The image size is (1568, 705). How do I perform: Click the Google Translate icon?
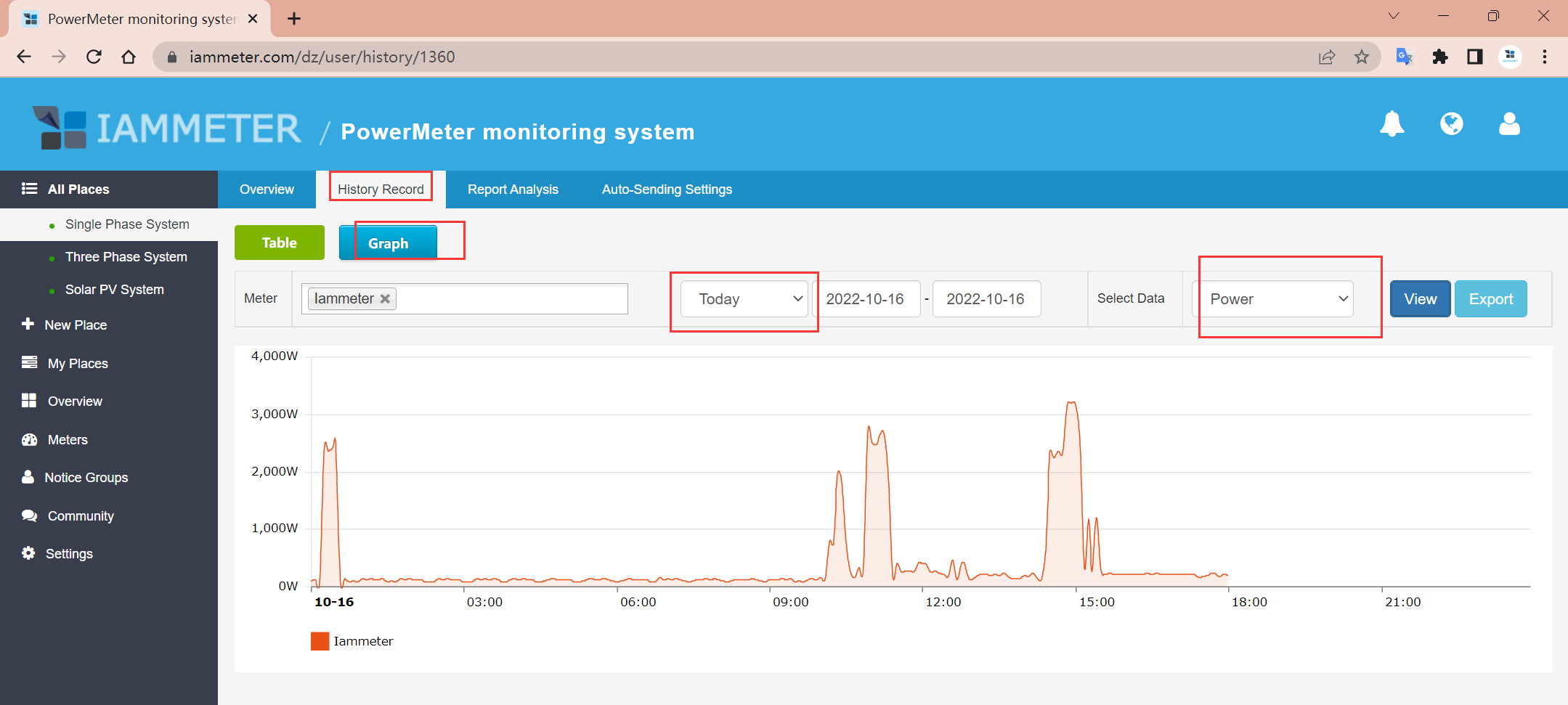click(x=1404, y=57)
